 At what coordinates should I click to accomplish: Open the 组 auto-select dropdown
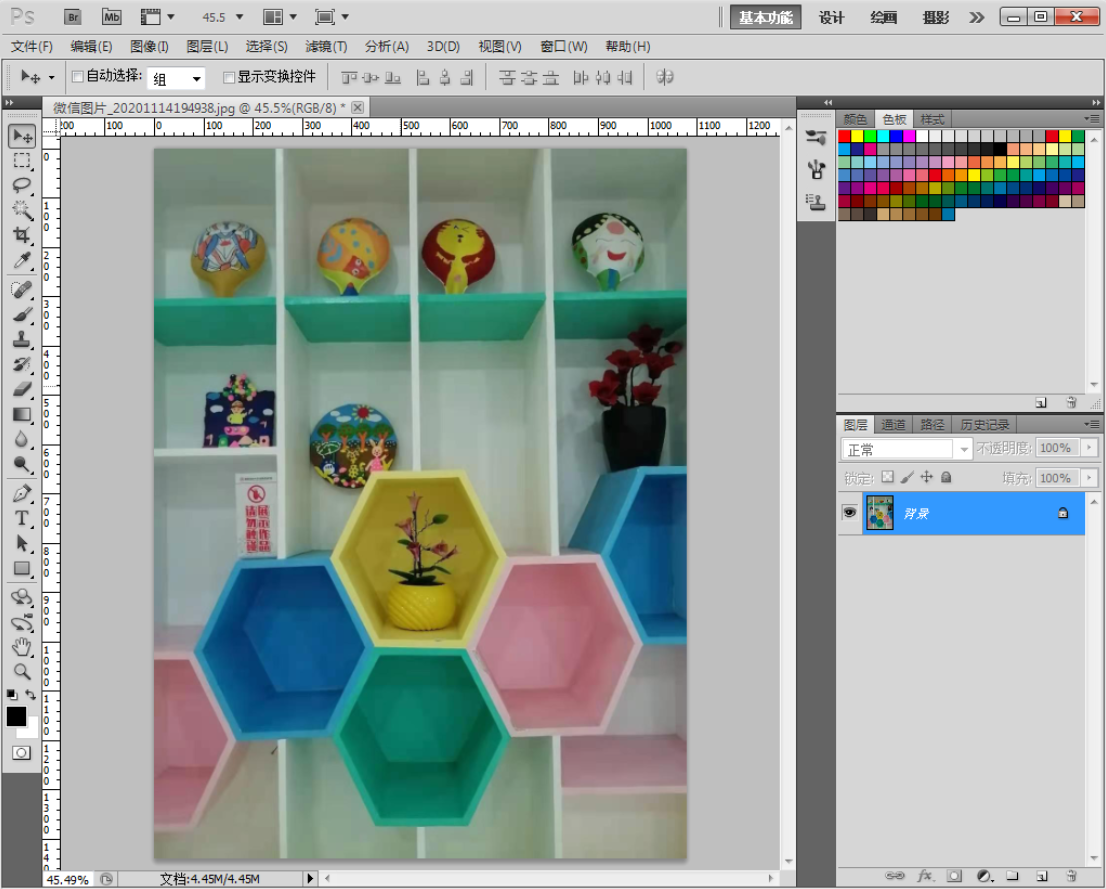point(196,78)
